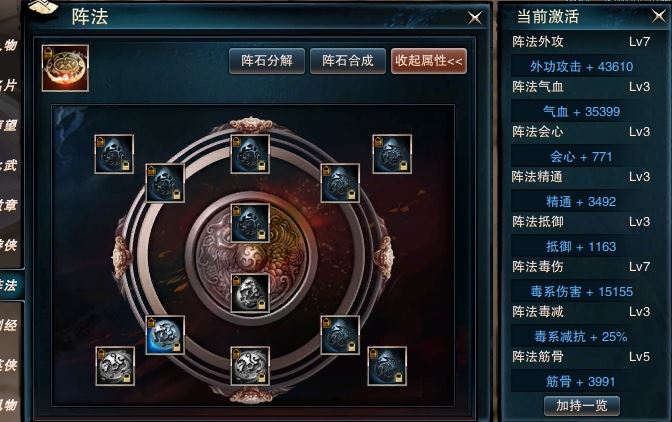Open the 武 tab in left sidebar

pos(10,165)
